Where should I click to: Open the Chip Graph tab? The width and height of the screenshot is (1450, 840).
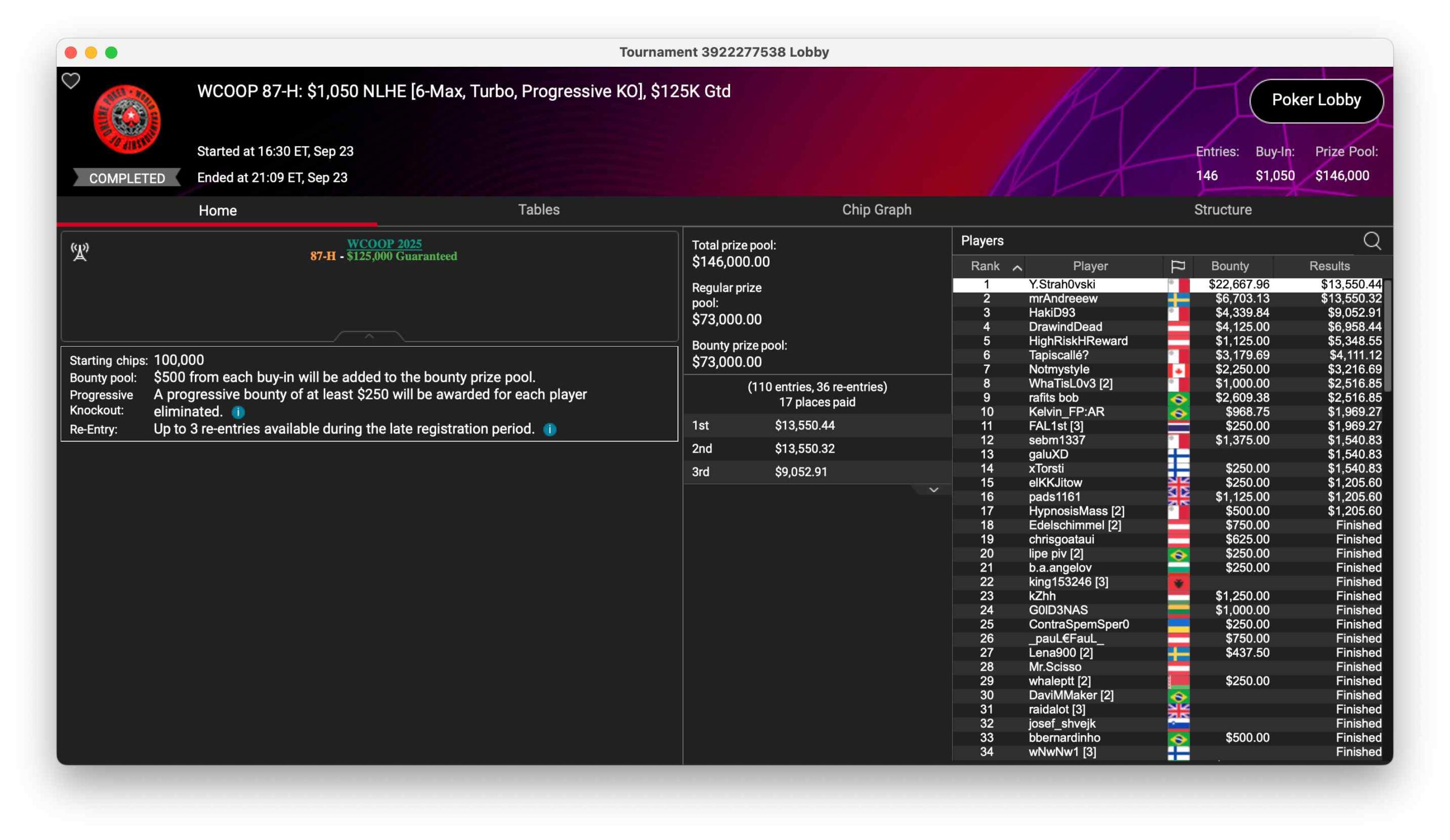point(876,210)
